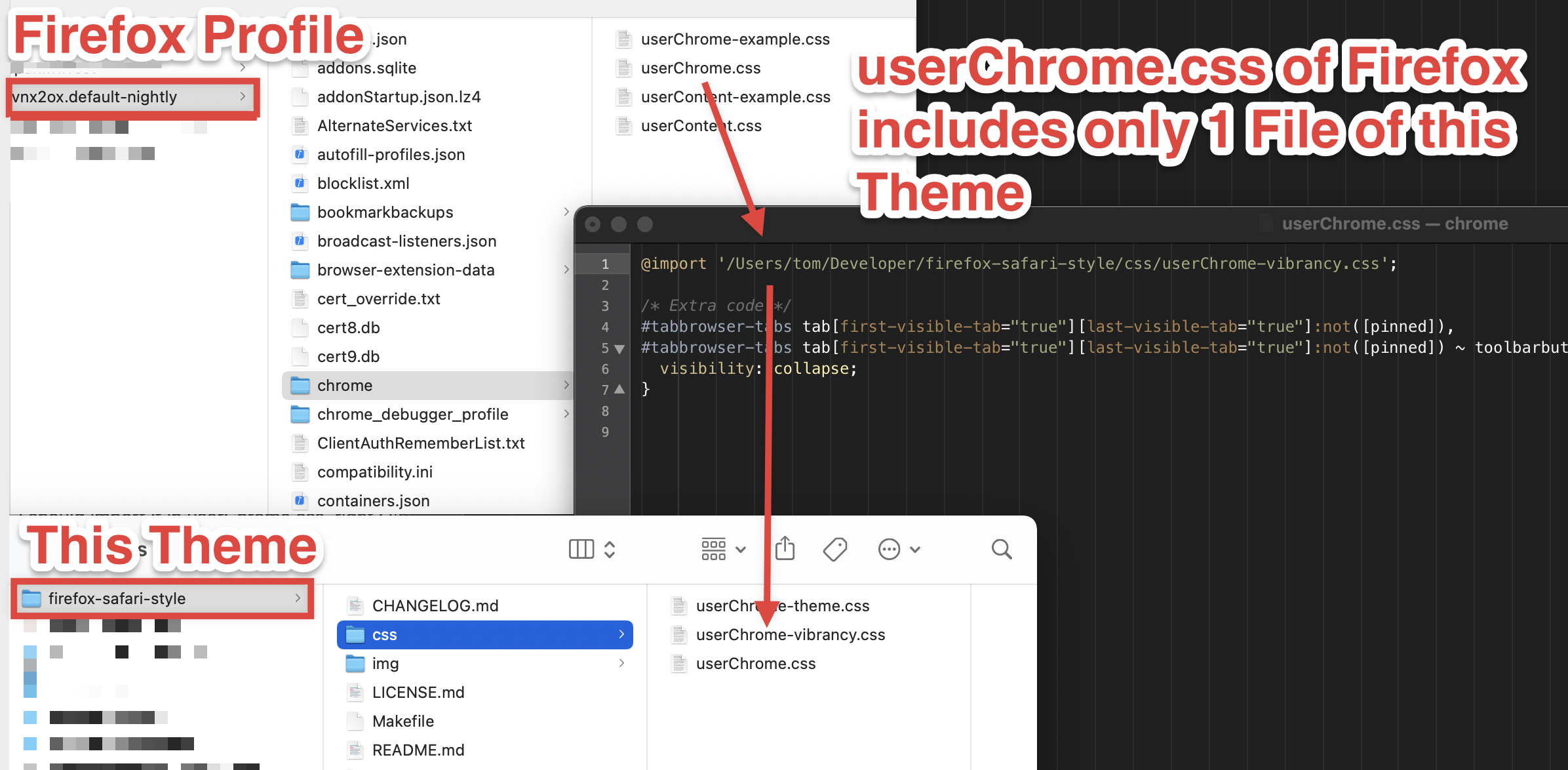Select the css folder
This screenshot has width=1568, height=770.
click(x=485, y=635)
